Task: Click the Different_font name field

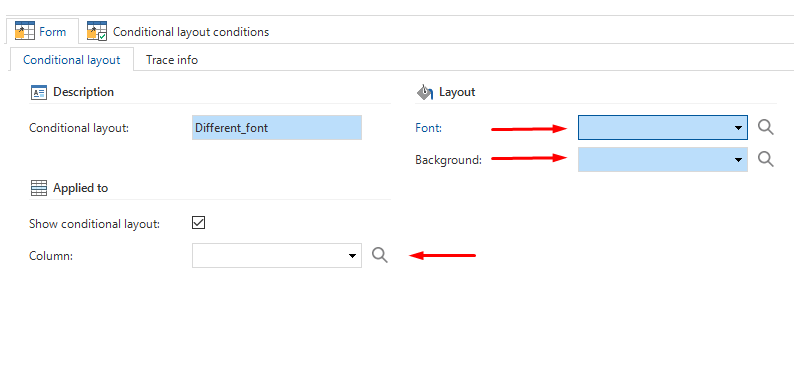Action: pyautogui.click(x=277, y=128)
